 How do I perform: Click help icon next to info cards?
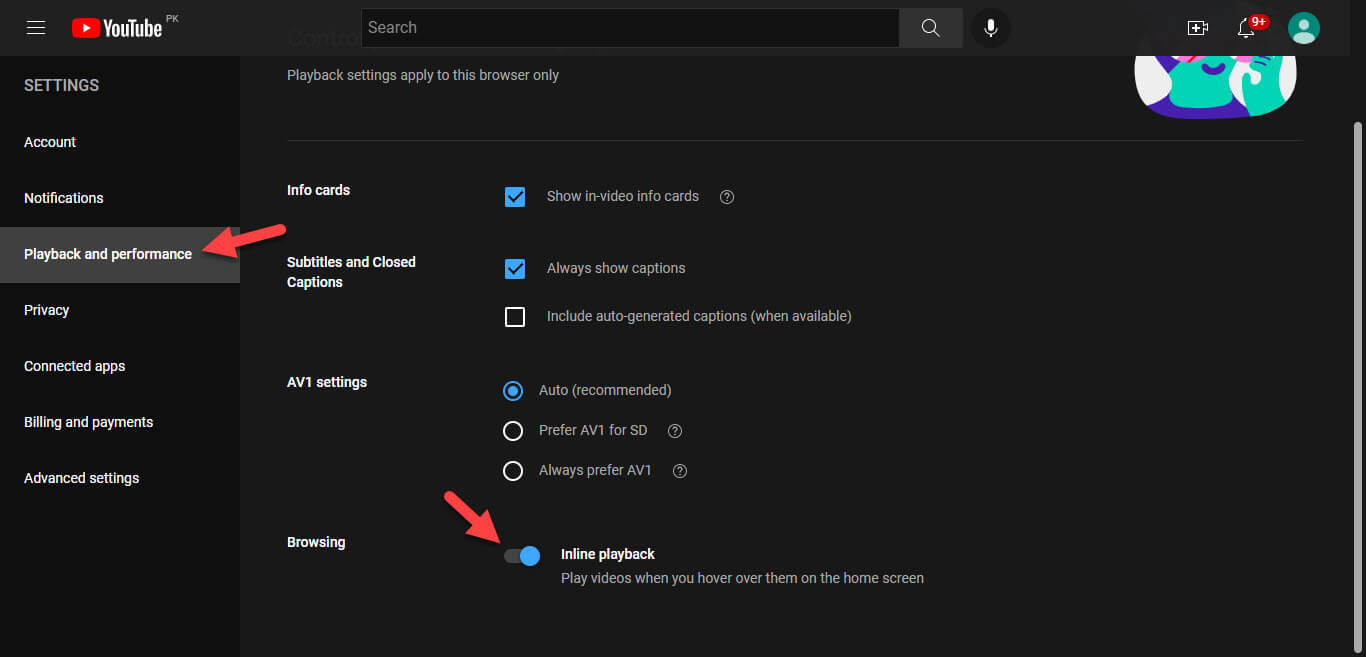pos(727,197)
